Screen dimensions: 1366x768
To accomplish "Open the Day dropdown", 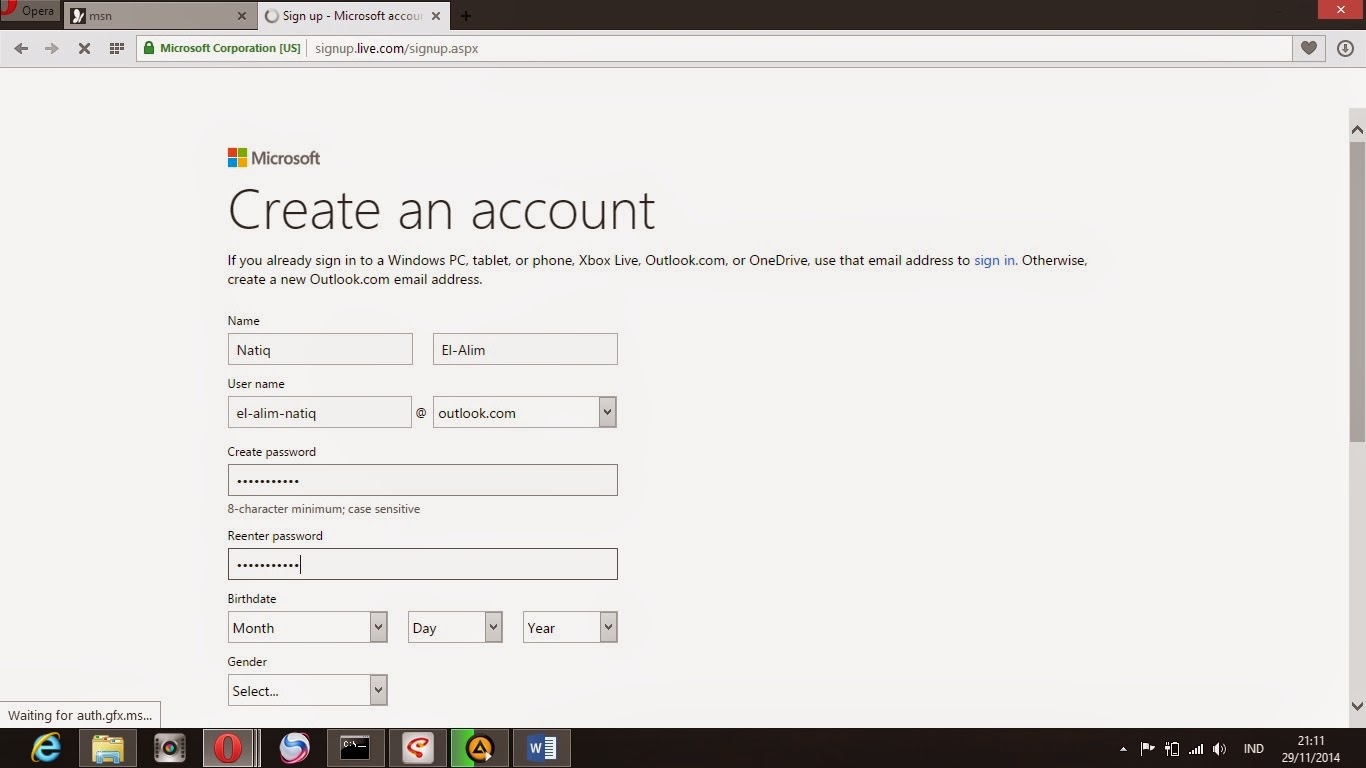I will 455,627.
